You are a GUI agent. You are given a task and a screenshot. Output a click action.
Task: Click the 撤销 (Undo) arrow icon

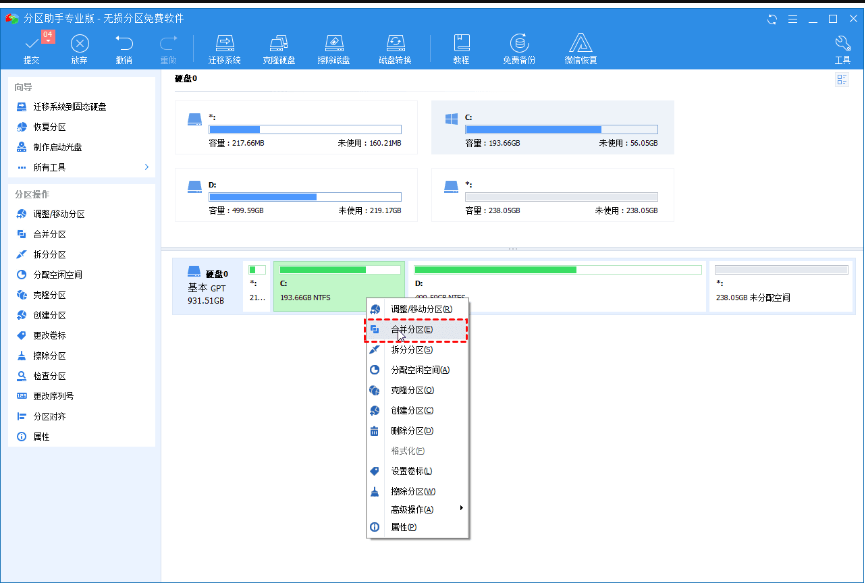(124, 45)
